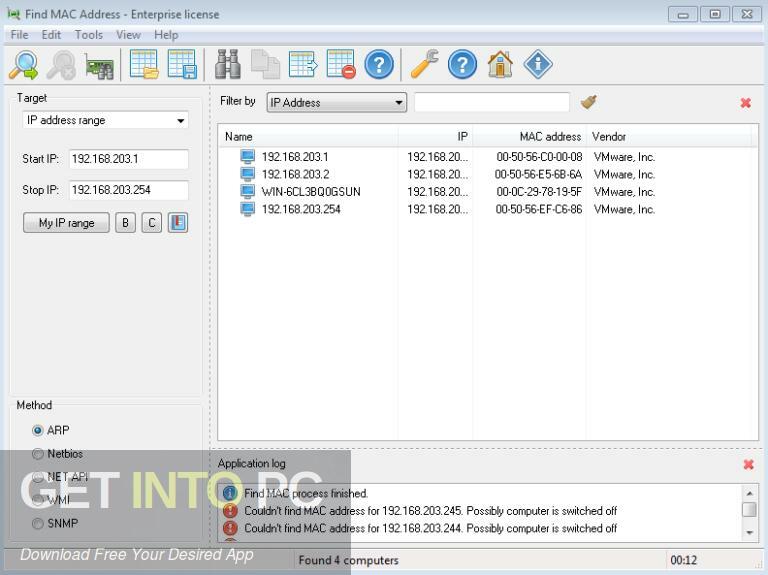Viewport: 768px width, 575px height.
Task: Open saved results with table-folder icon
Action: [144, 64]
